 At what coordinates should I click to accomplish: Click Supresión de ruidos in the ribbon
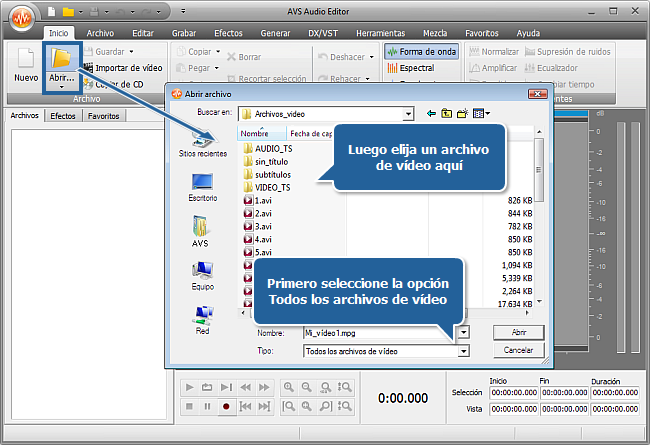[x=568, y=52]
